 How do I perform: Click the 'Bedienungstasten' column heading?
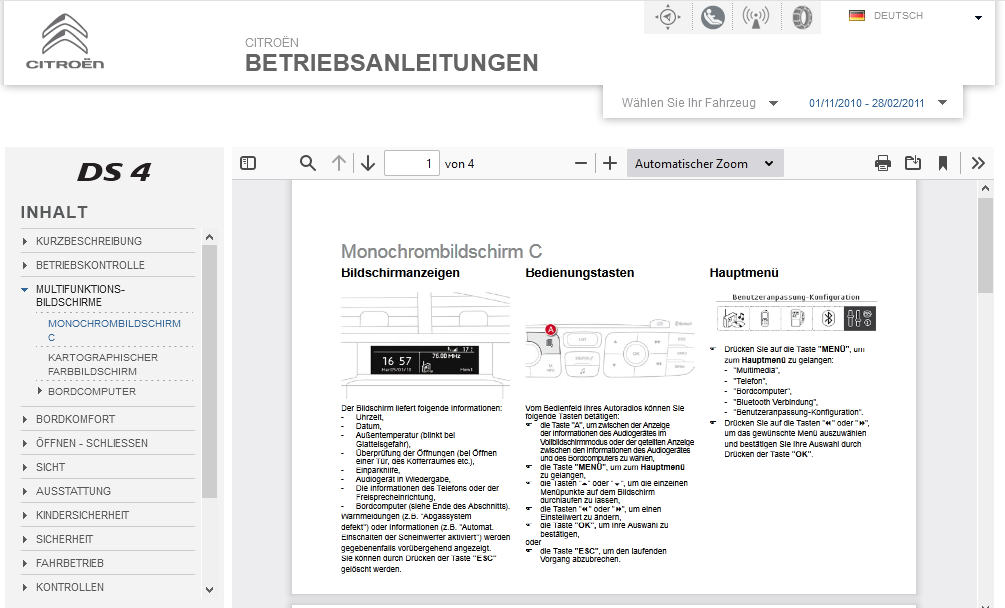(580, 273)
